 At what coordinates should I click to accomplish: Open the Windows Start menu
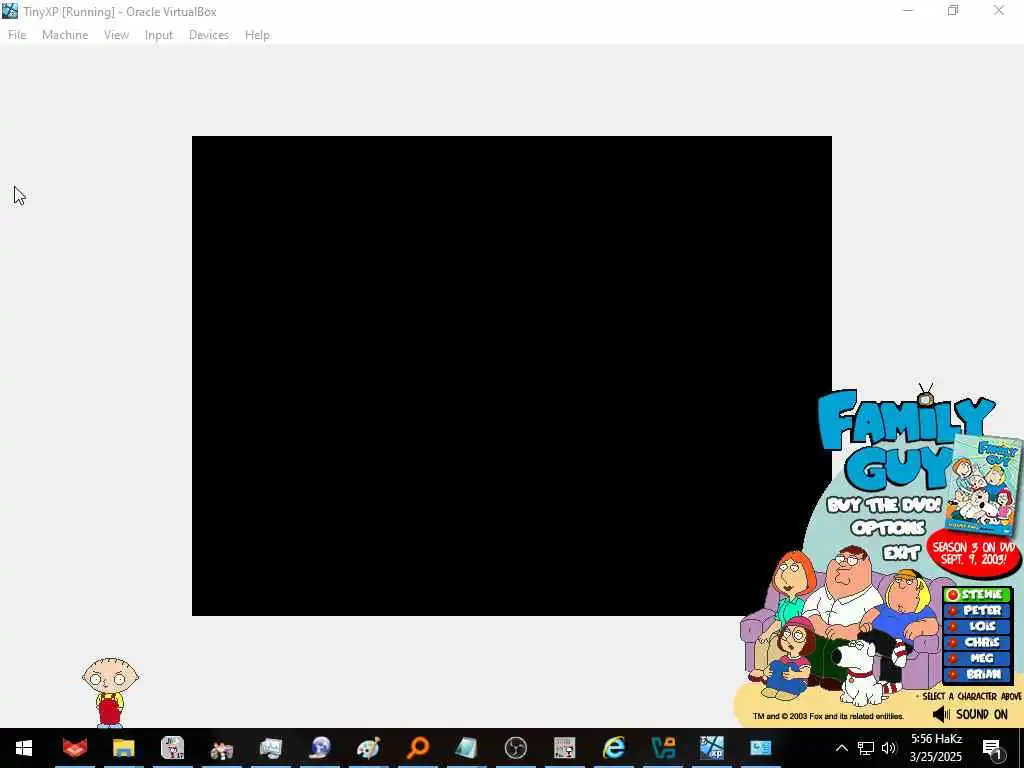(x=24, y=748)
